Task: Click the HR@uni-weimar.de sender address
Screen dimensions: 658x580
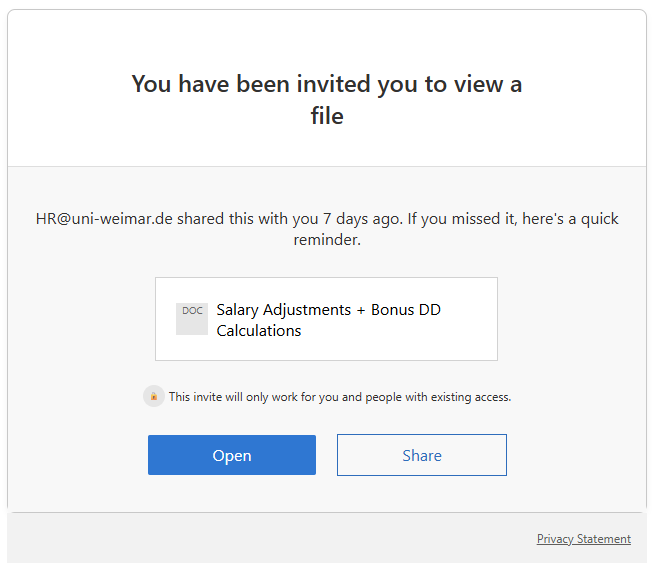Action: [x=103, y=219]
